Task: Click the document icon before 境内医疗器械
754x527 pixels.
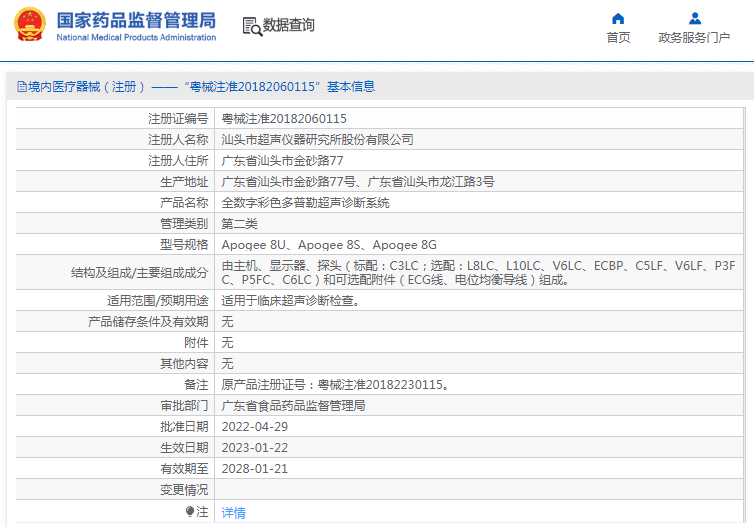Action: click(19, 87)
